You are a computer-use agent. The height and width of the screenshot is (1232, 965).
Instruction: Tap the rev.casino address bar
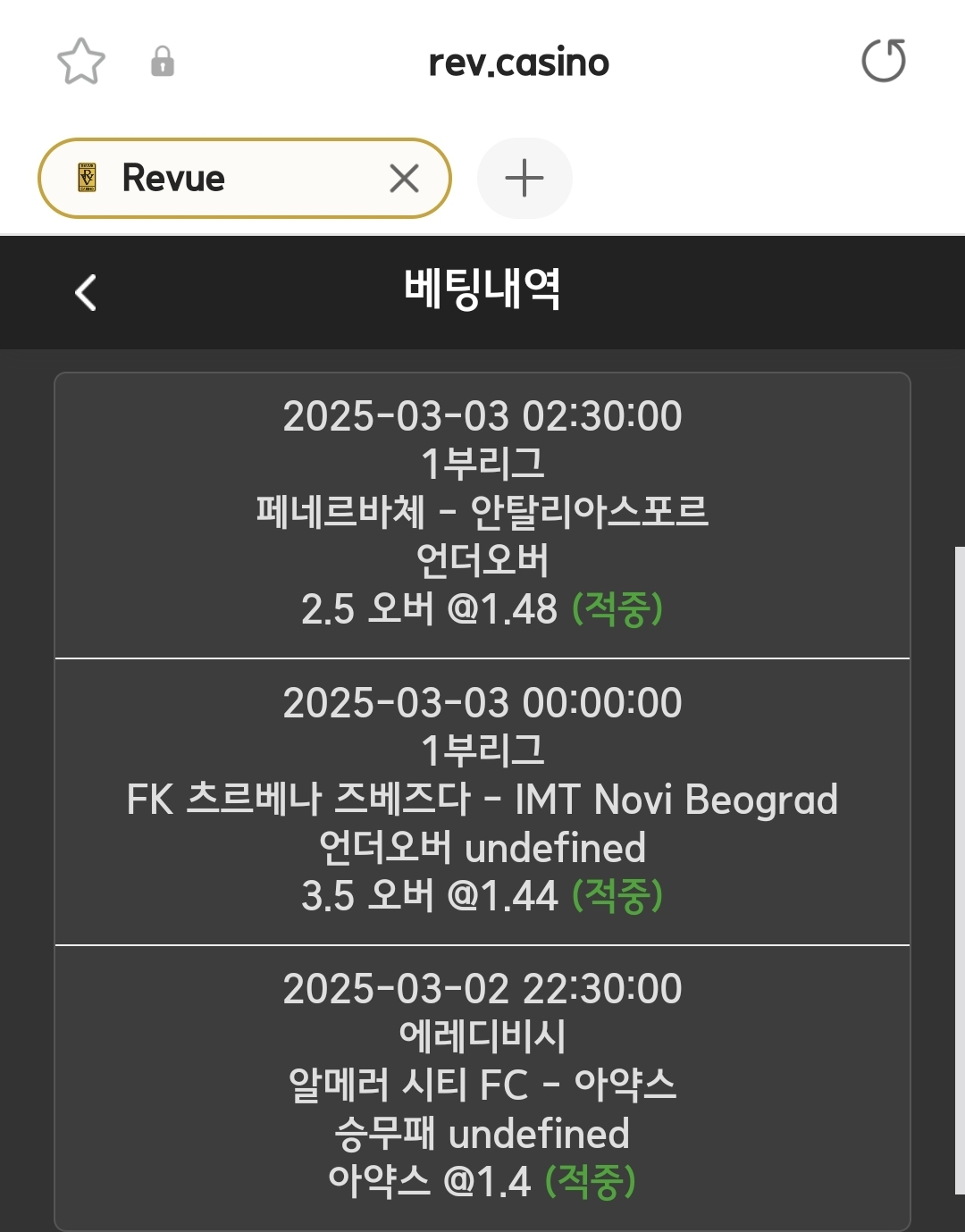coord(518,63)
